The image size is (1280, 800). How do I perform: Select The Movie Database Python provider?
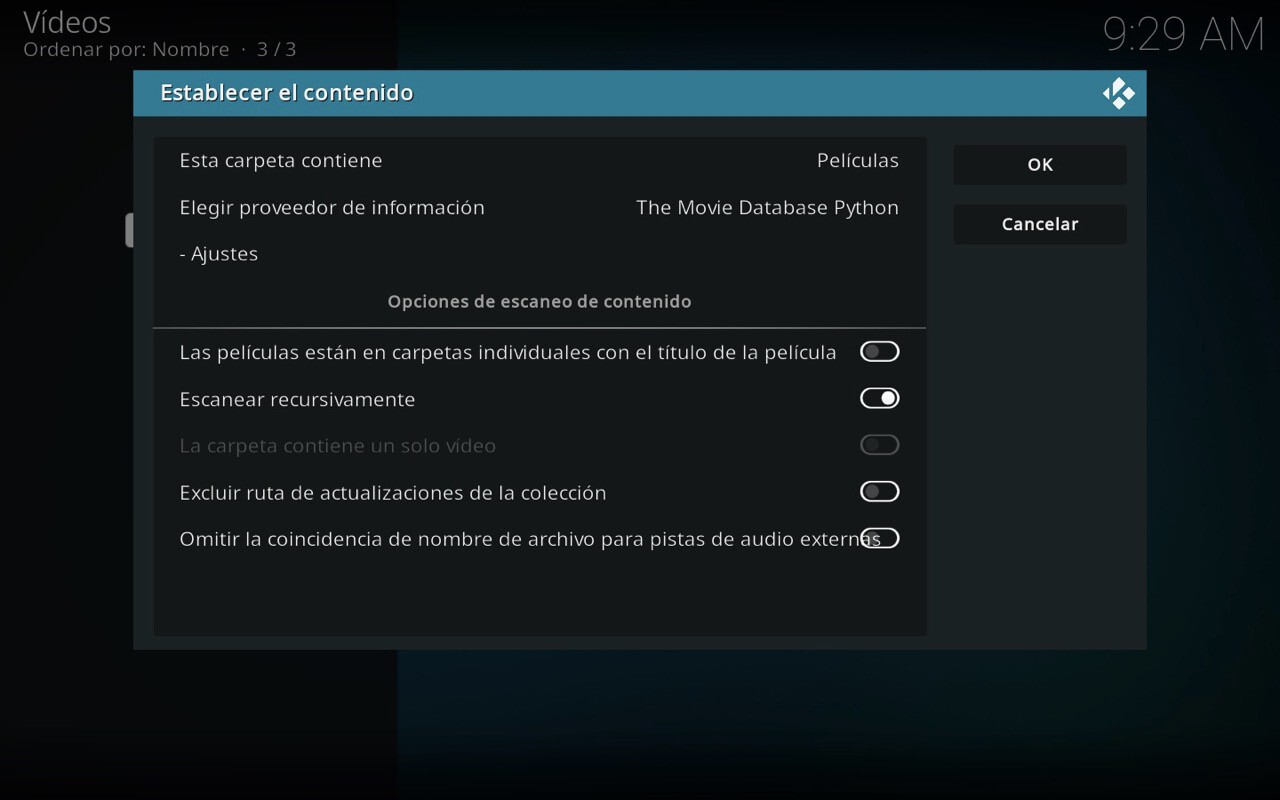pos(767,207)
